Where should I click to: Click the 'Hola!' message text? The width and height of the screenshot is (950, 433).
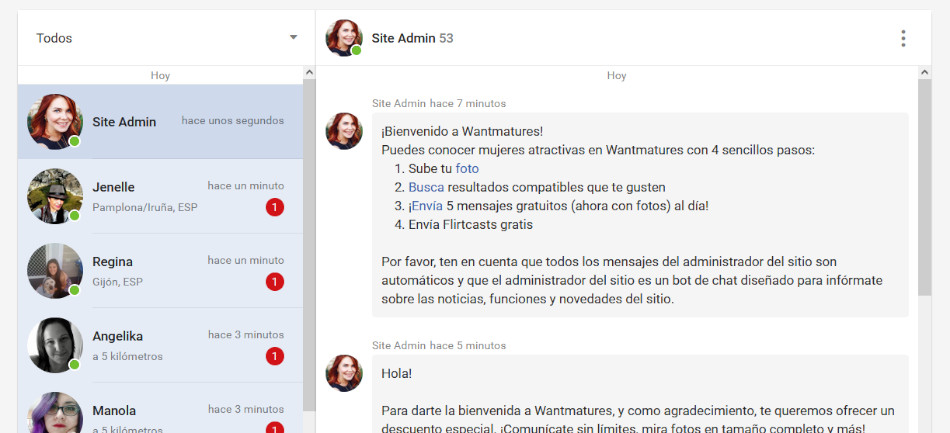397,374
